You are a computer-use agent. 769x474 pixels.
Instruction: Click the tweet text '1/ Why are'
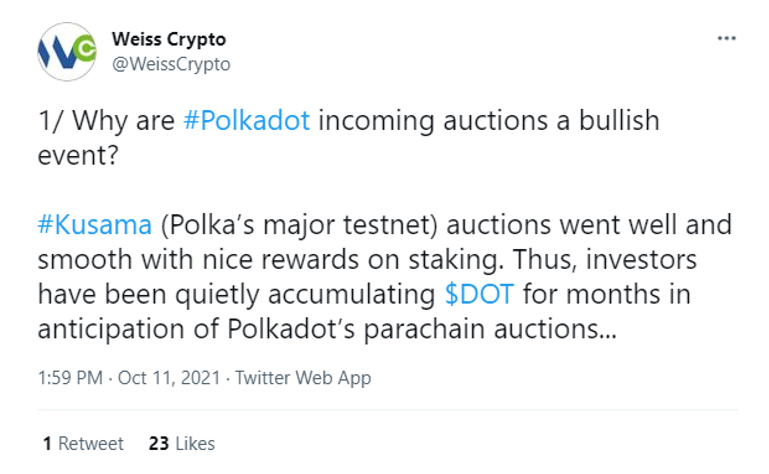106,120
